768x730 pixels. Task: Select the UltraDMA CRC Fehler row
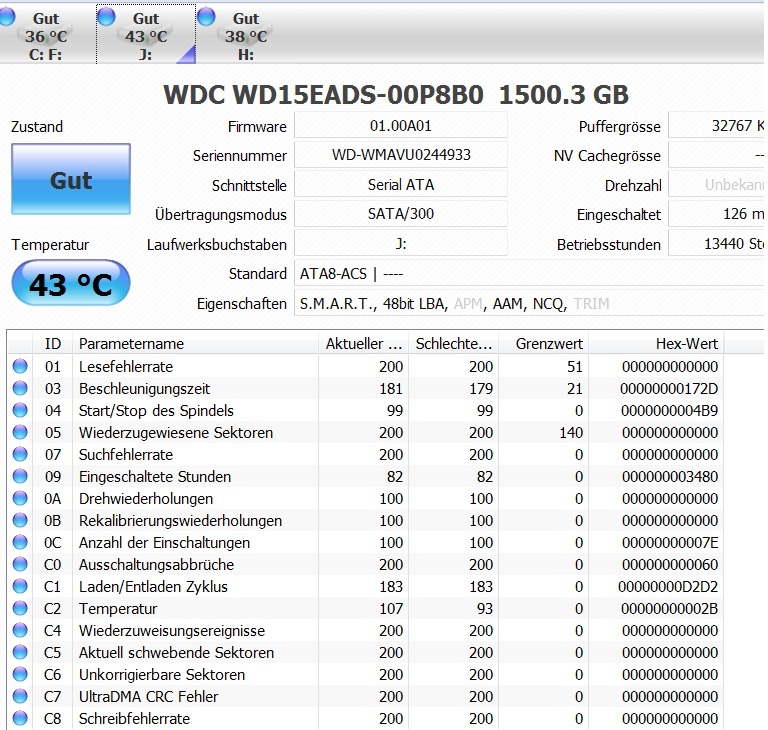(366, 696)
